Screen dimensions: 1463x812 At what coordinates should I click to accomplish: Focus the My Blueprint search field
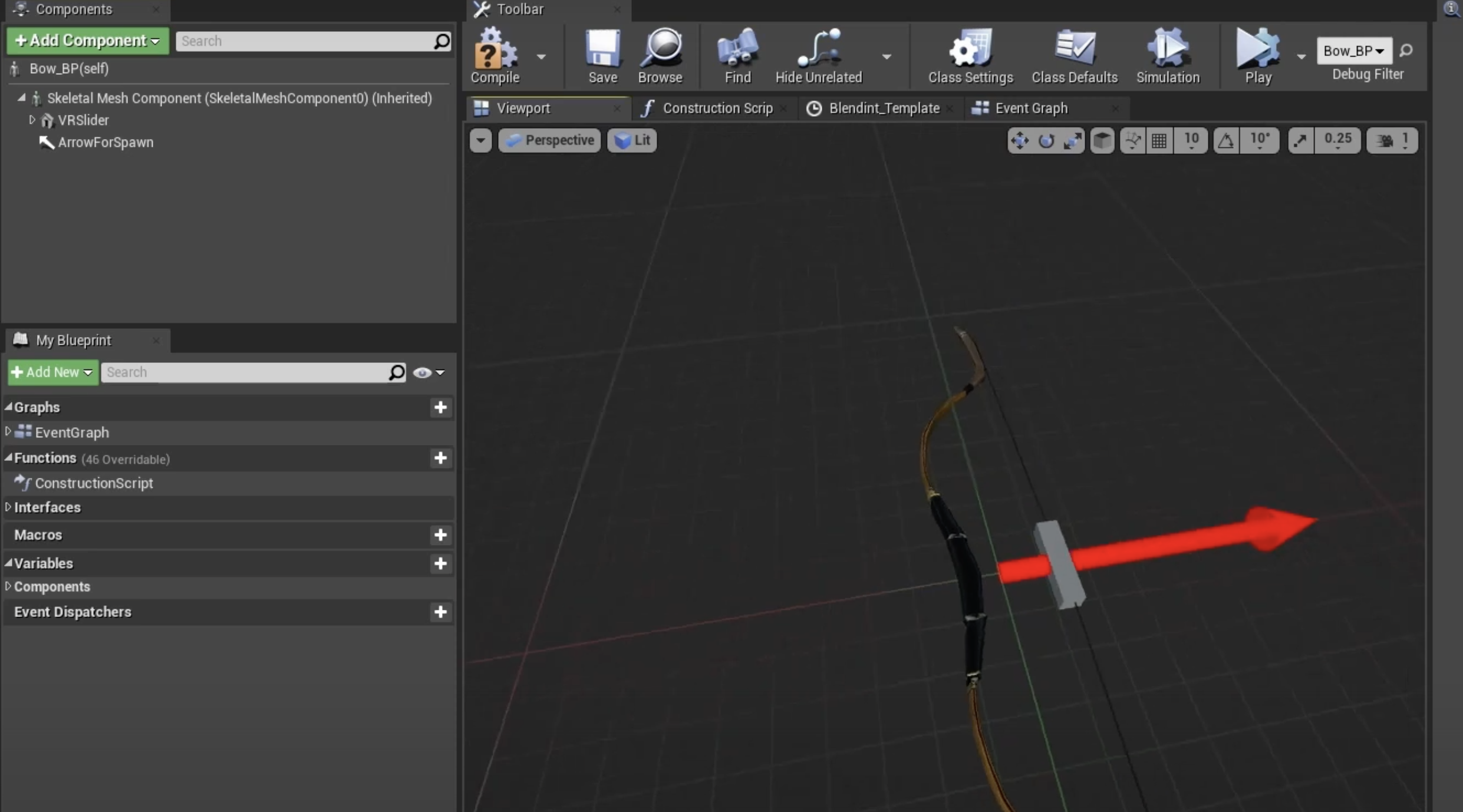245,372
